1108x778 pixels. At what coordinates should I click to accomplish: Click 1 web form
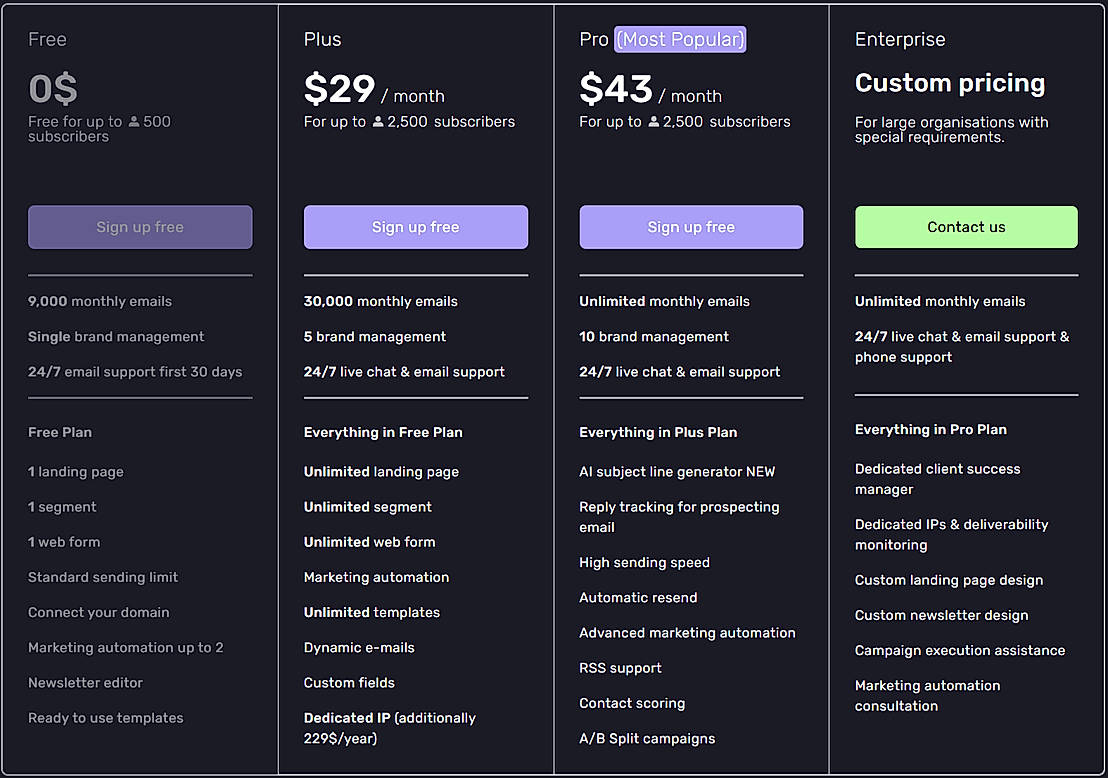point(64,542)
